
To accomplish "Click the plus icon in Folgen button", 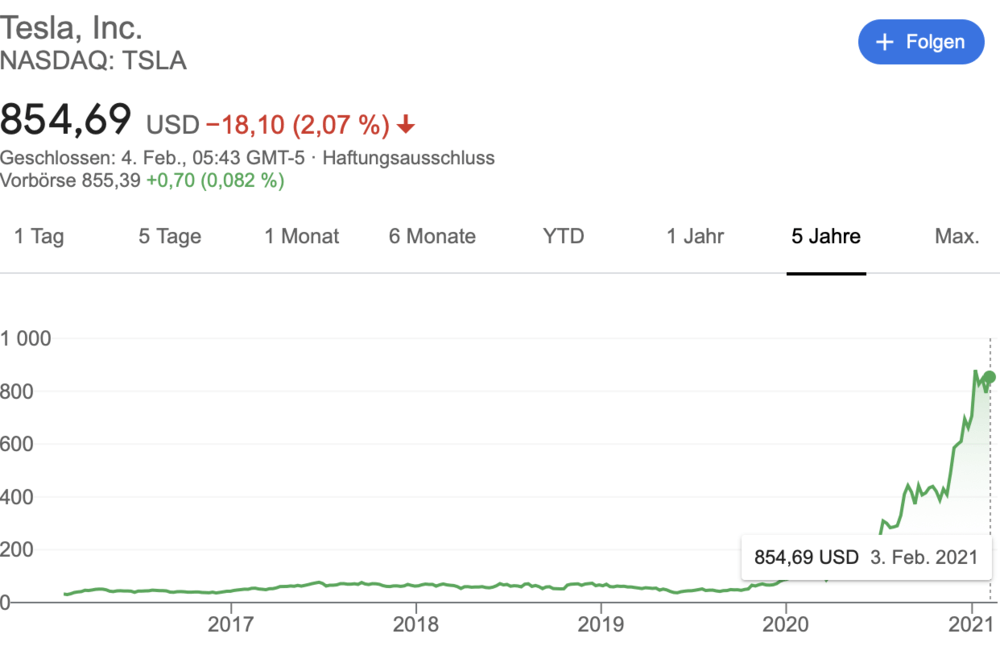I will click(885, 42).
